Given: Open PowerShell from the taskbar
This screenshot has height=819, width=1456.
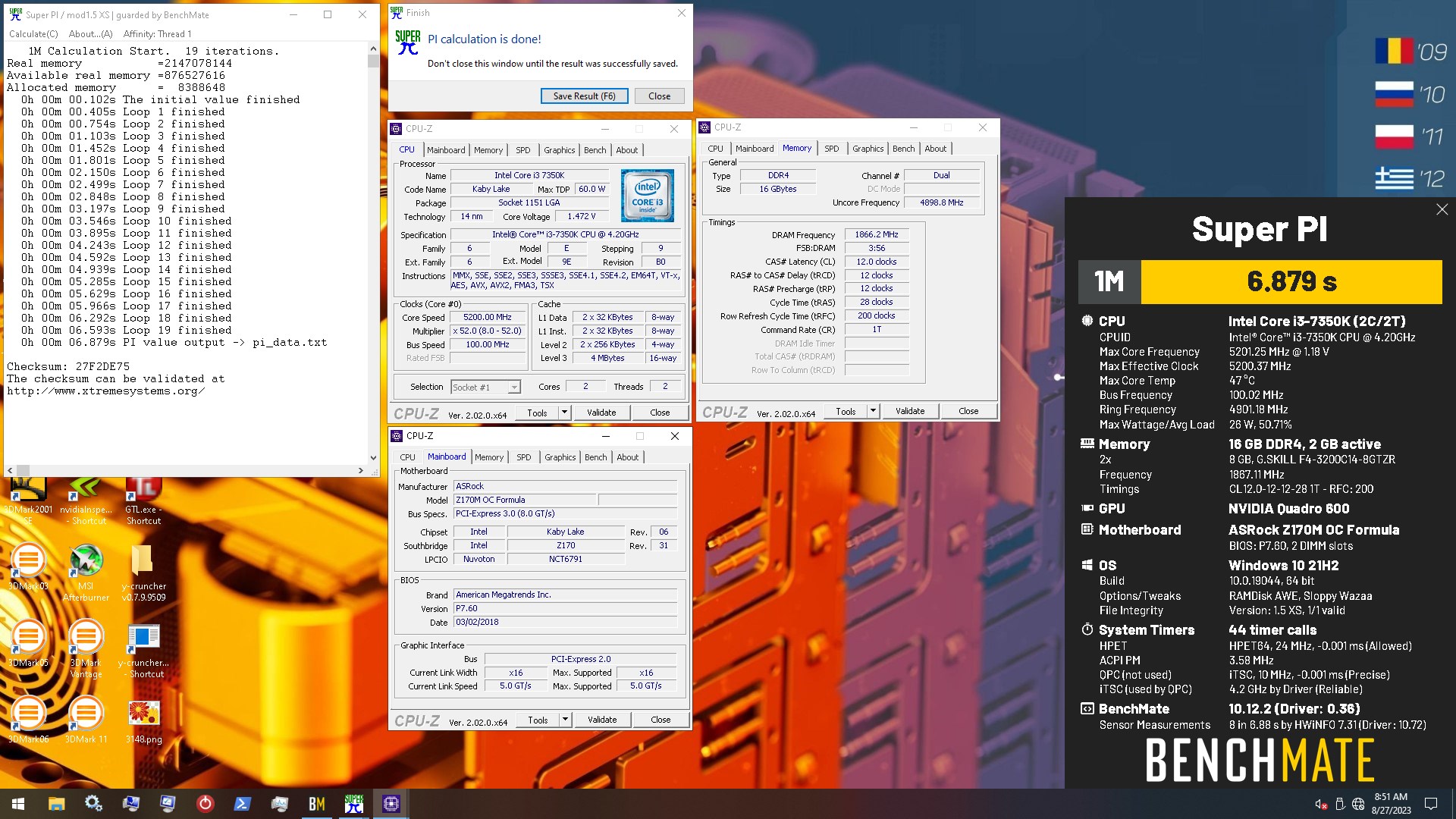Looking at the screenshot, I should [242, 804].
